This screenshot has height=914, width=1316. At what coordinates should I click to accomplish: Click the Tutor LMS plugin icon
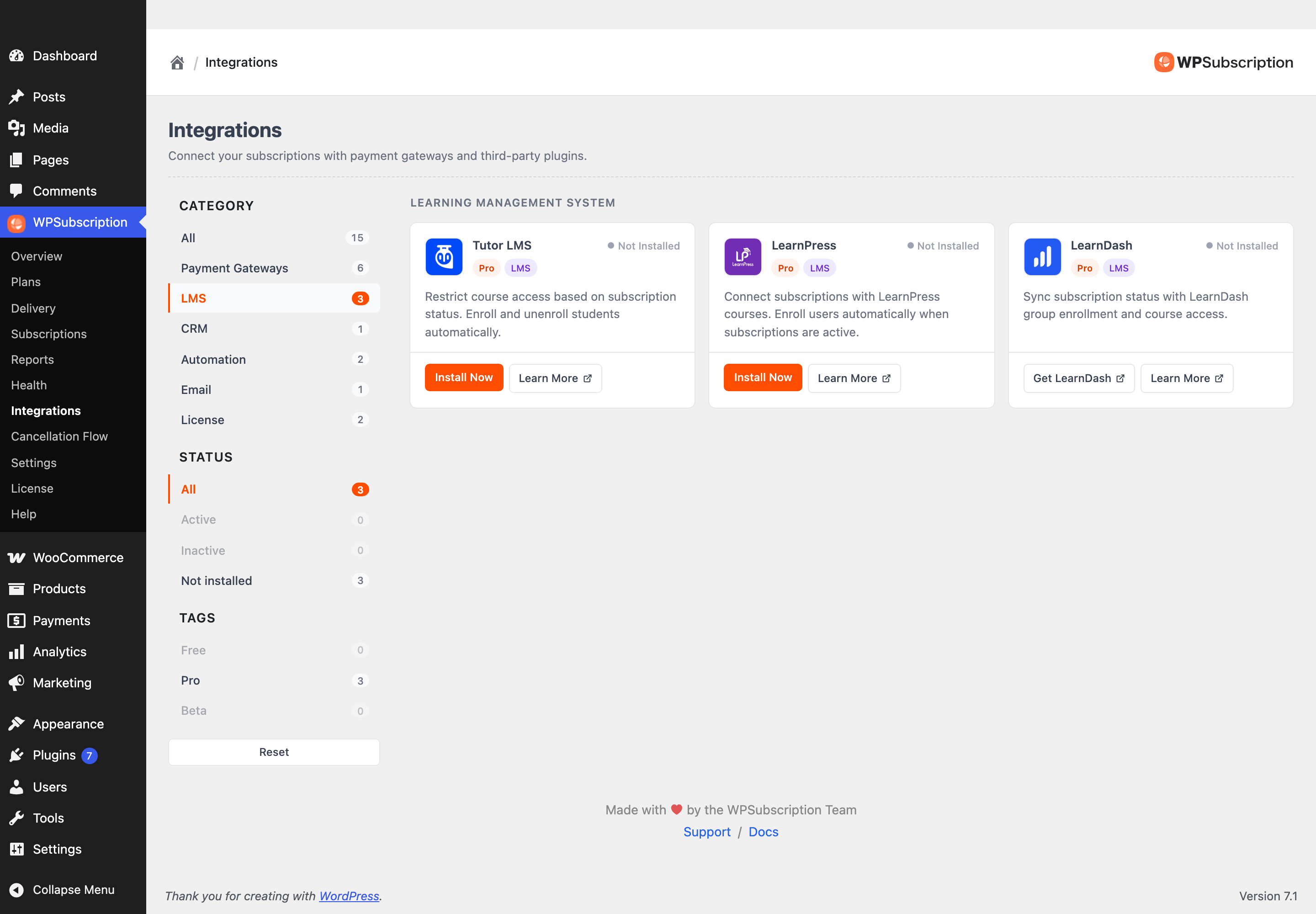(444, 256)
